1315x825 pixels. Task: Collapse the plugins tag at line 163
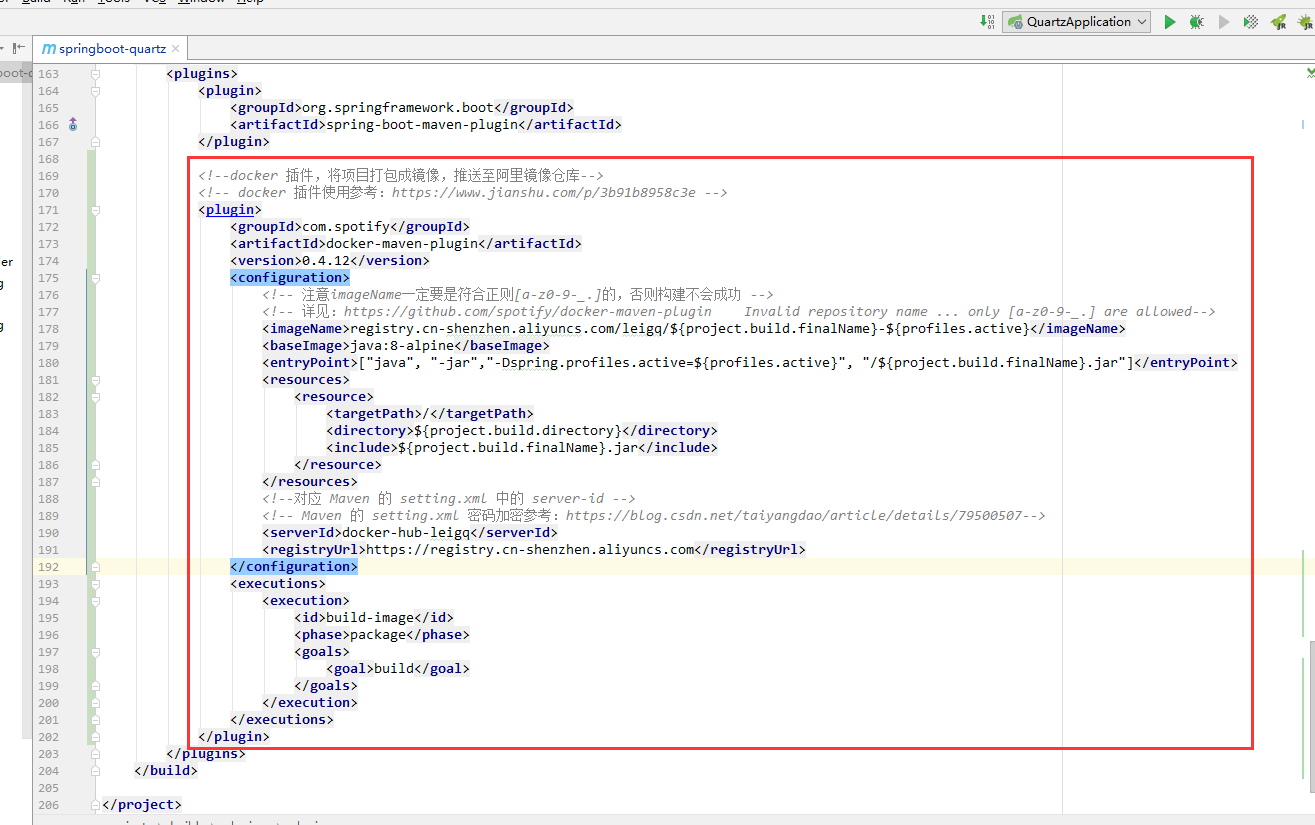click(x=96, y=74)
